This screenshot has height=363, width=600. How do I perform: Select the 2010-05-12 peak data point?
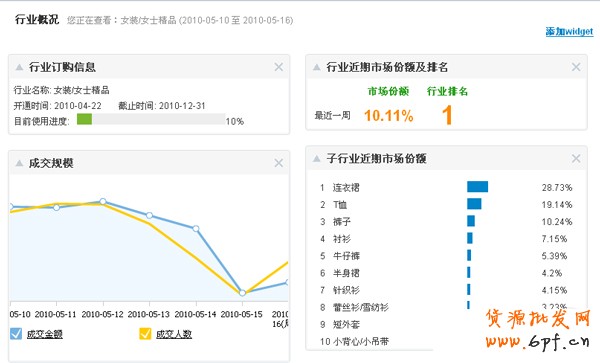[103, 201]
